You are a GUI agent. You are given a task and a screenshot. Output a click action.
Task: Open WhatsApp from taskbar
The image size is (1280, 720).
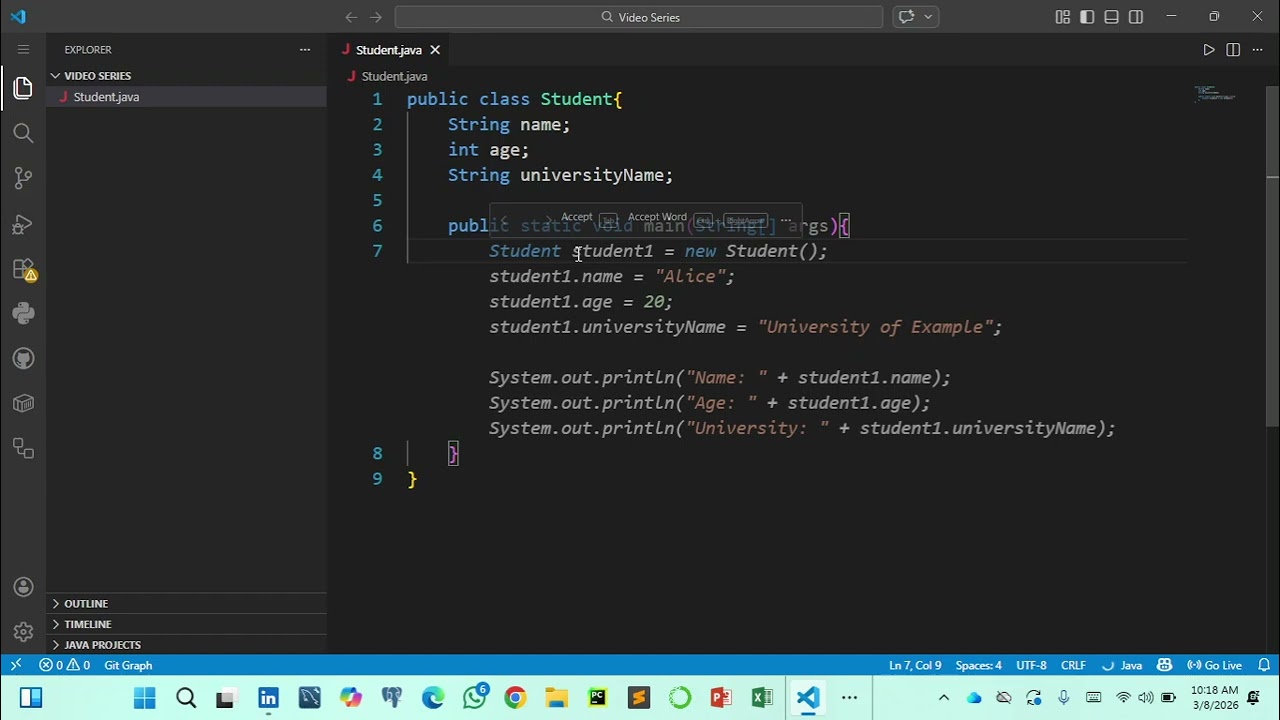point(475,697)
